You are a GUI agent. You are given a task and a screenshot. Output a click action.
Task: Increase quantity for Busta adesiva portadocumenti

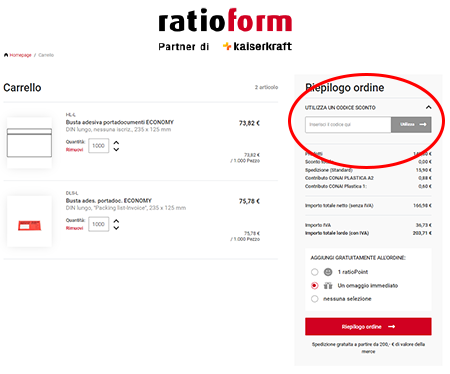coord(116,142)
